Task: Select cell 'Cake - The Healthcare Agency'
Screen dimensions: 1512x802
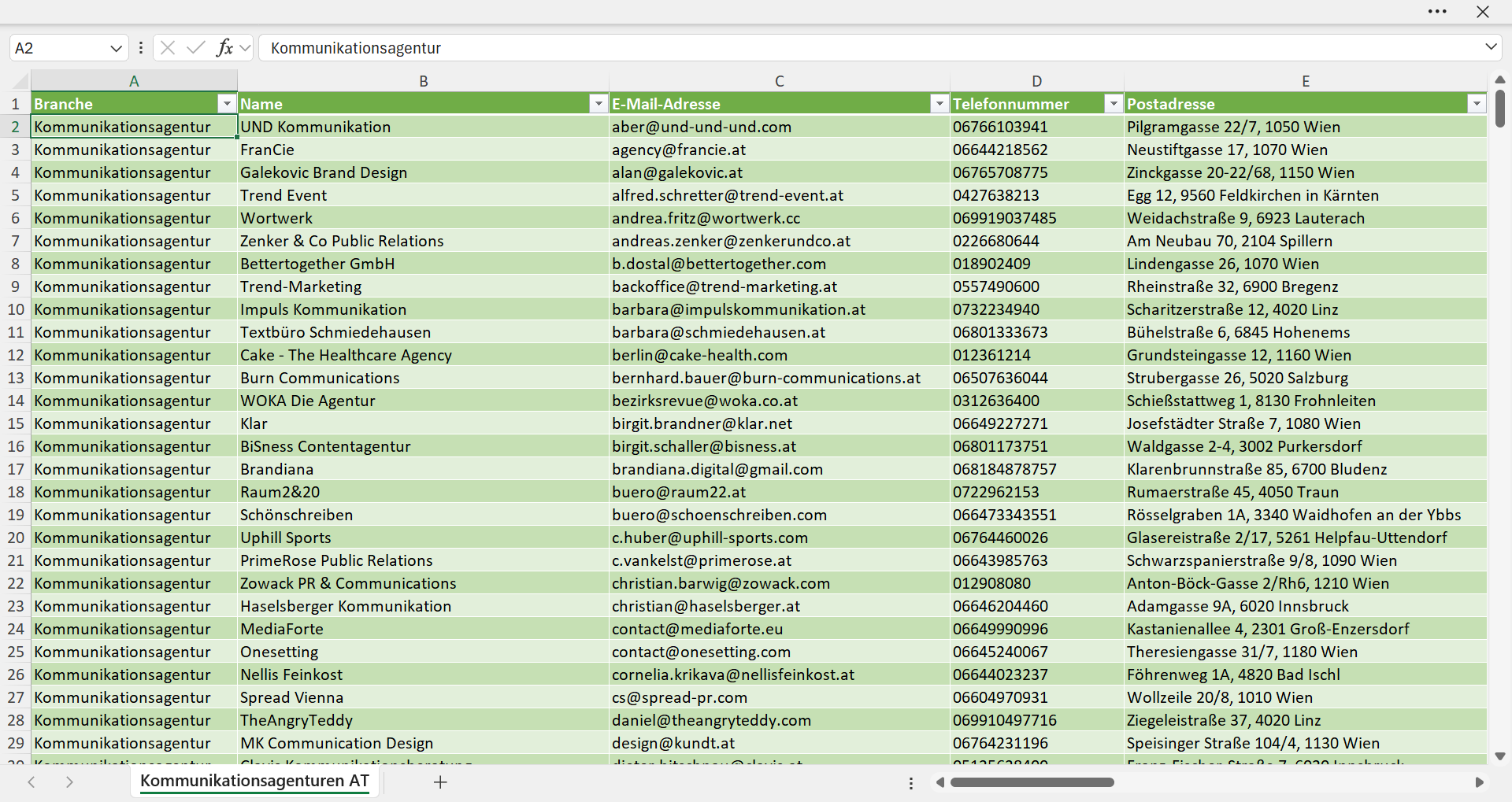Action: point(424,355)
